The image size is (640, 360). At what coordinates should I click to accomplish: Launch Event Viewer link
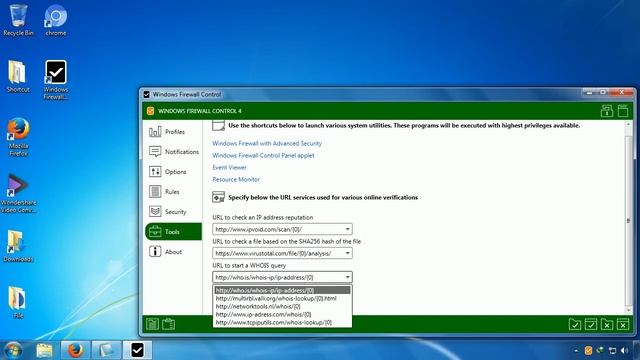pyautogui.click(x=229, y=167)
